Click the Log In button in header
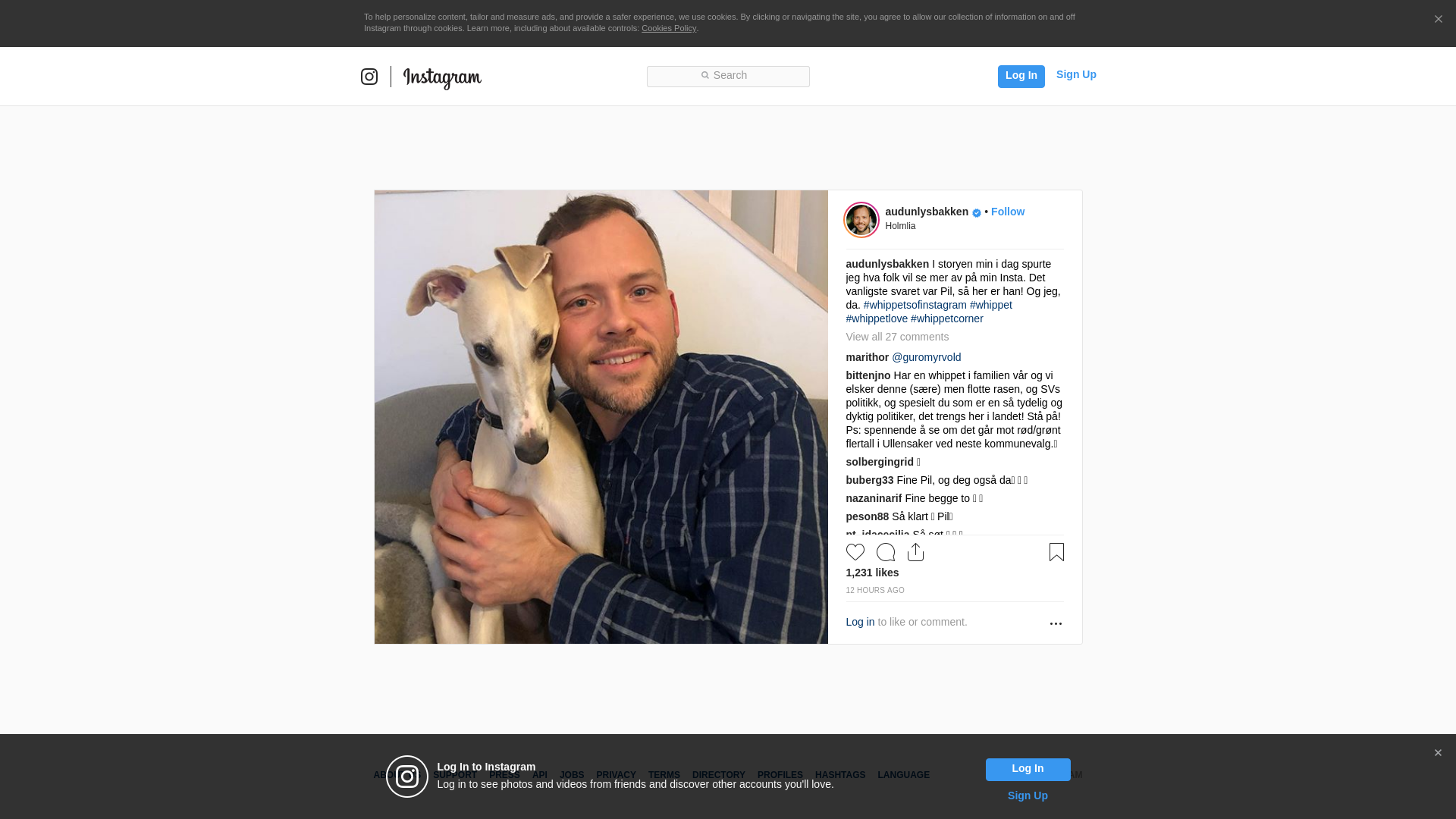The height and width of the screenshot is (819, 1456). [1021, 76]
